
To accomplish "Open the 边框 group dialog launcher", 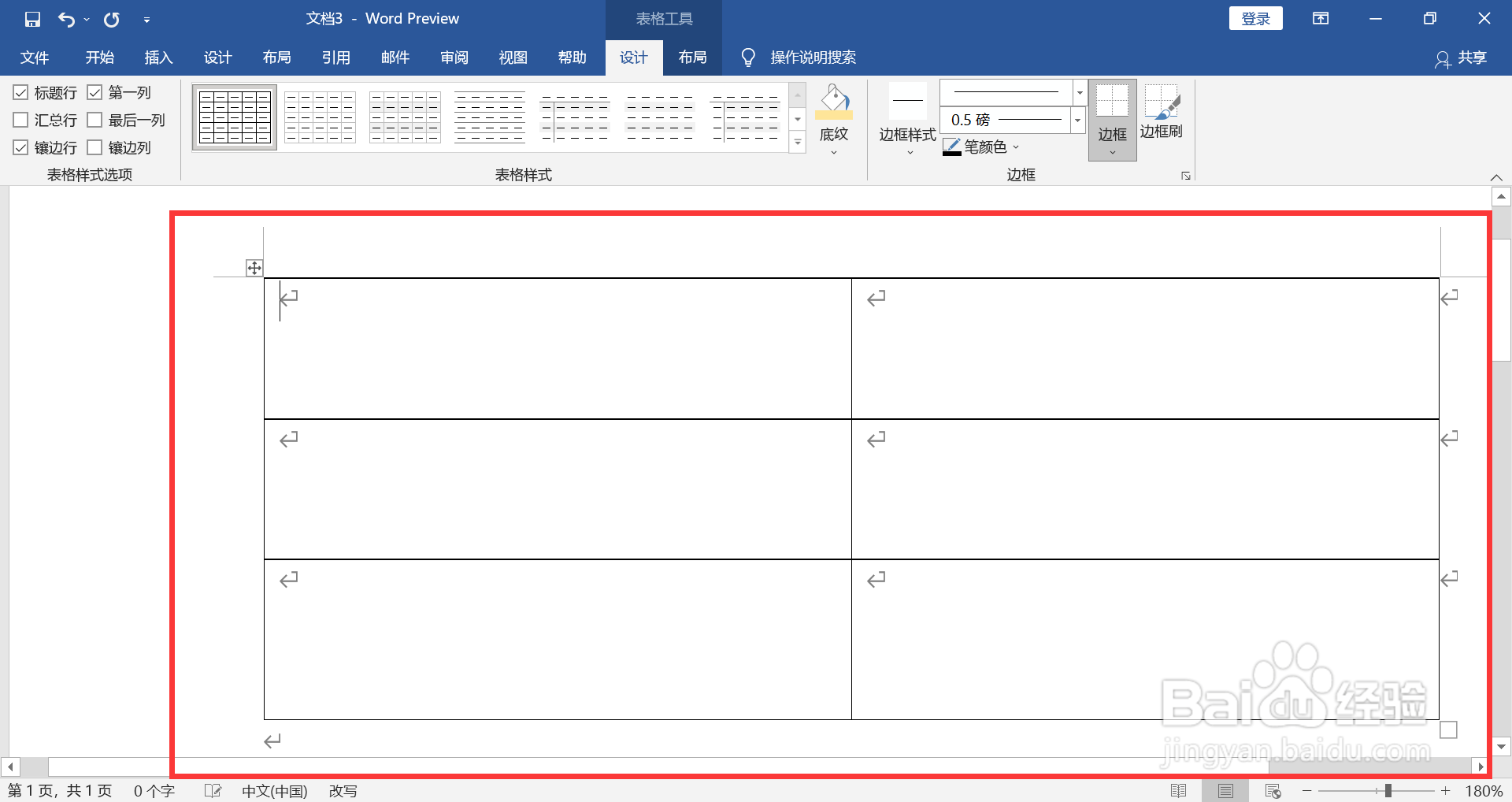I will coord(1185,176).
